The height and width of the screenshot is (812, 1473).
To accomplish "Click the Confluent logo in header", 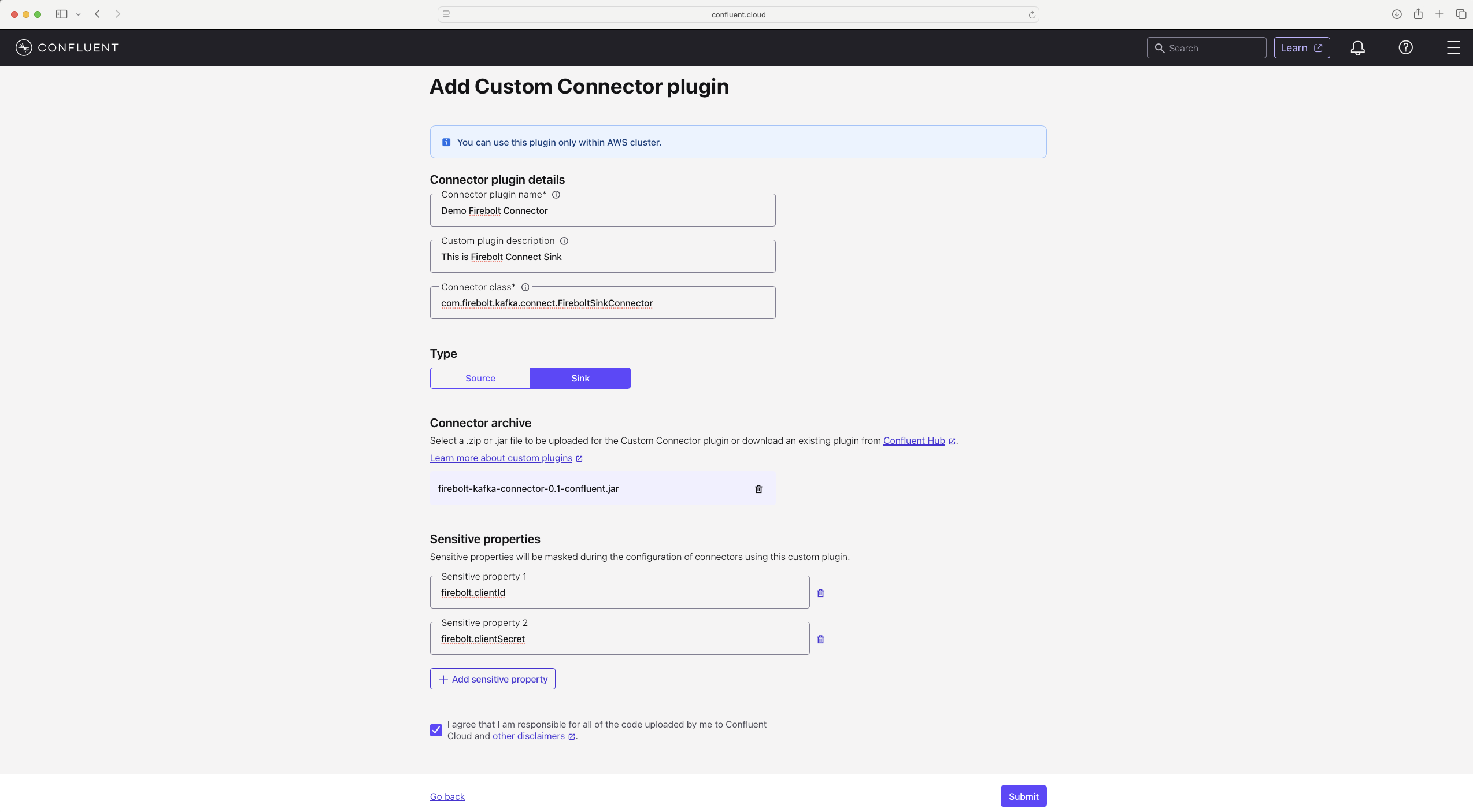I will point(66,48).
